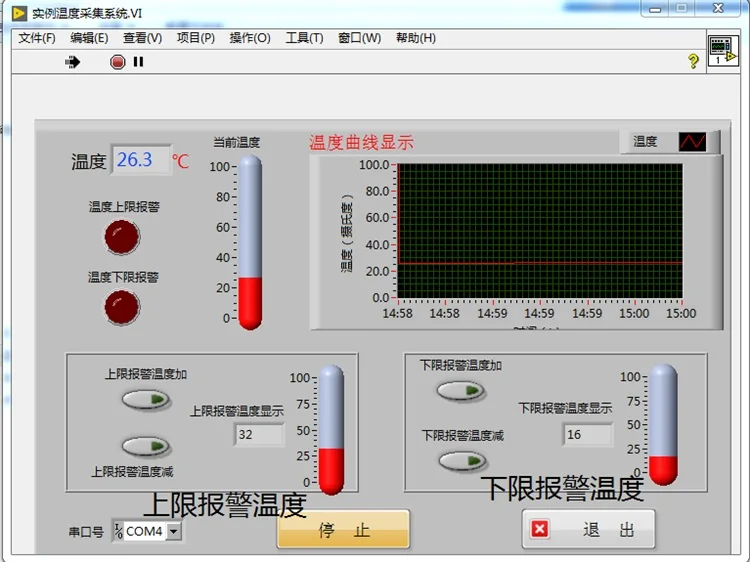
Task: Open the 文件(F) menu
Action: click(x=37, y=38)
